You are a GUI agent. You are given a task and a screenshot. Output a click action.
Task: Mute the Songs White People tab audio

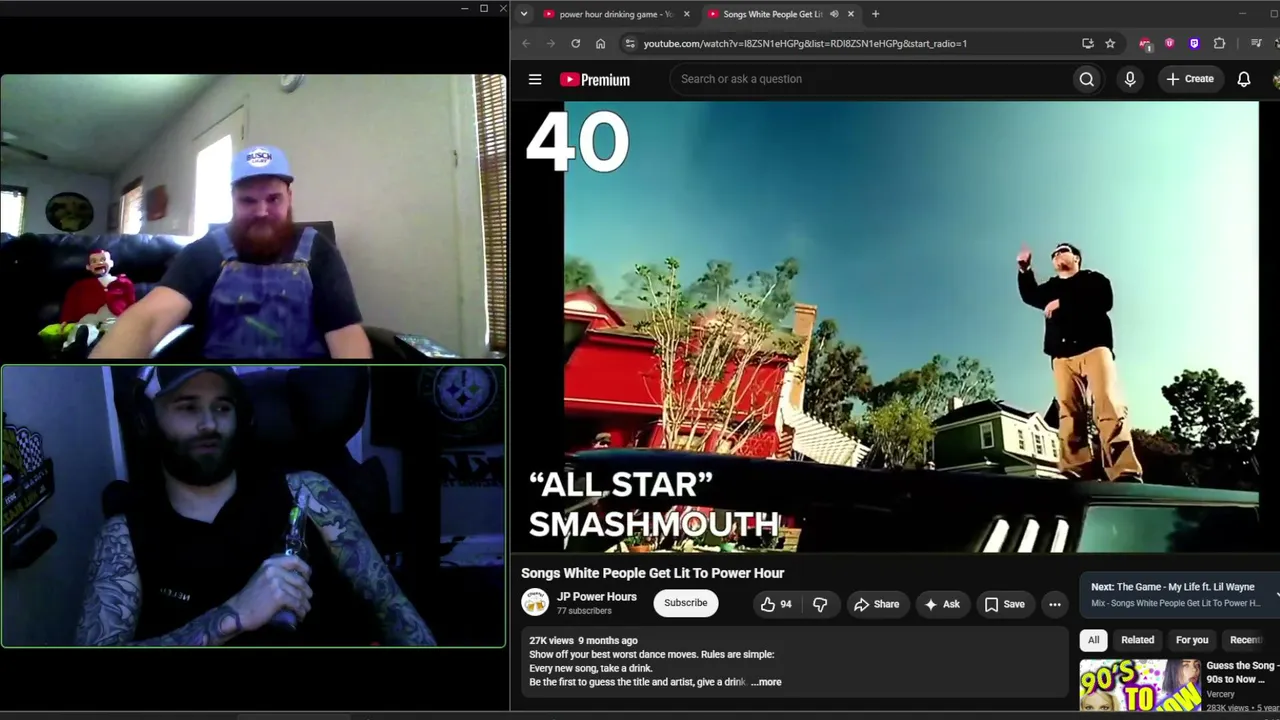coord(834,14)
